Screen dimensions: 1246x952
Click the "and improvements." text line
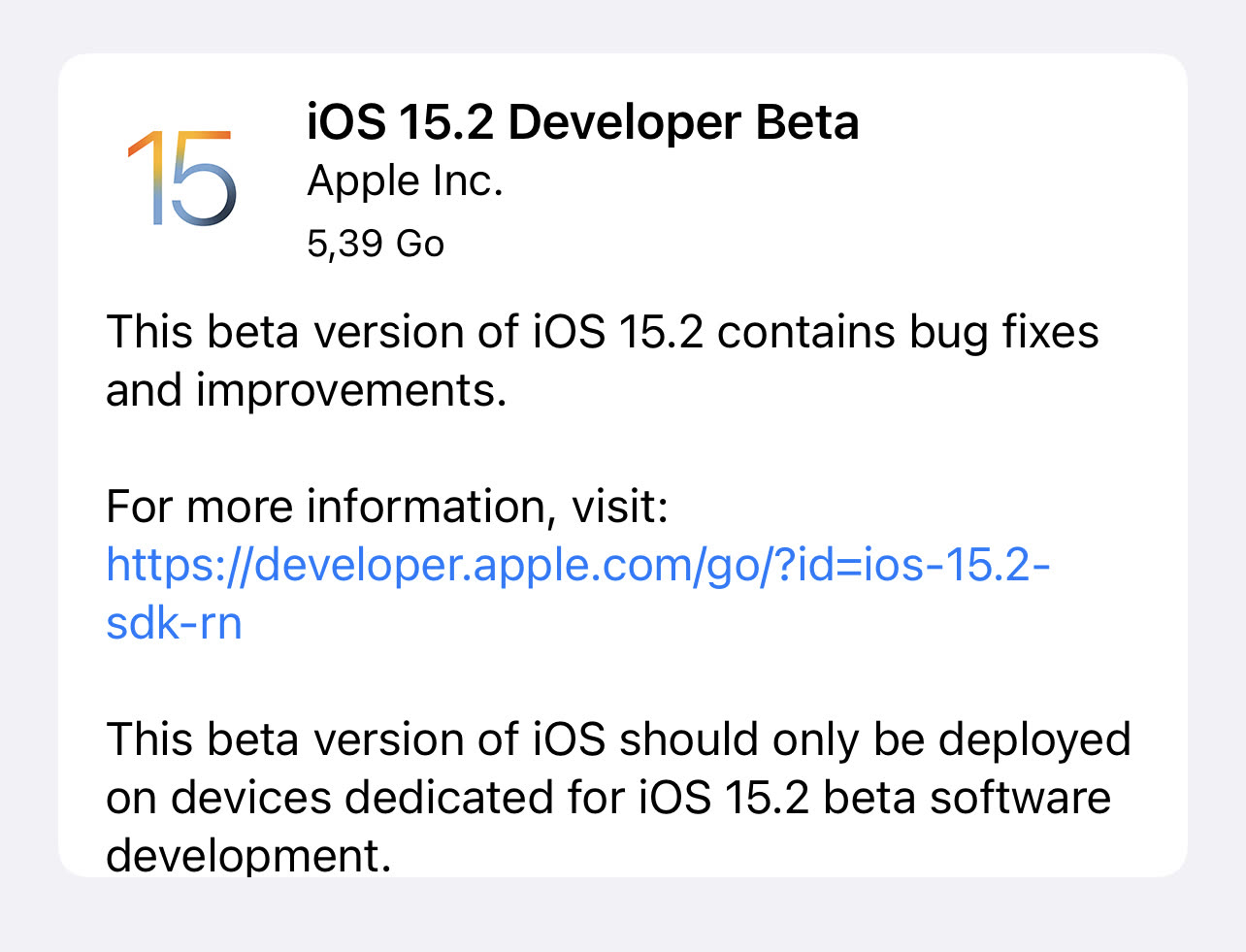pyautogui.click(x=306, y=390)
